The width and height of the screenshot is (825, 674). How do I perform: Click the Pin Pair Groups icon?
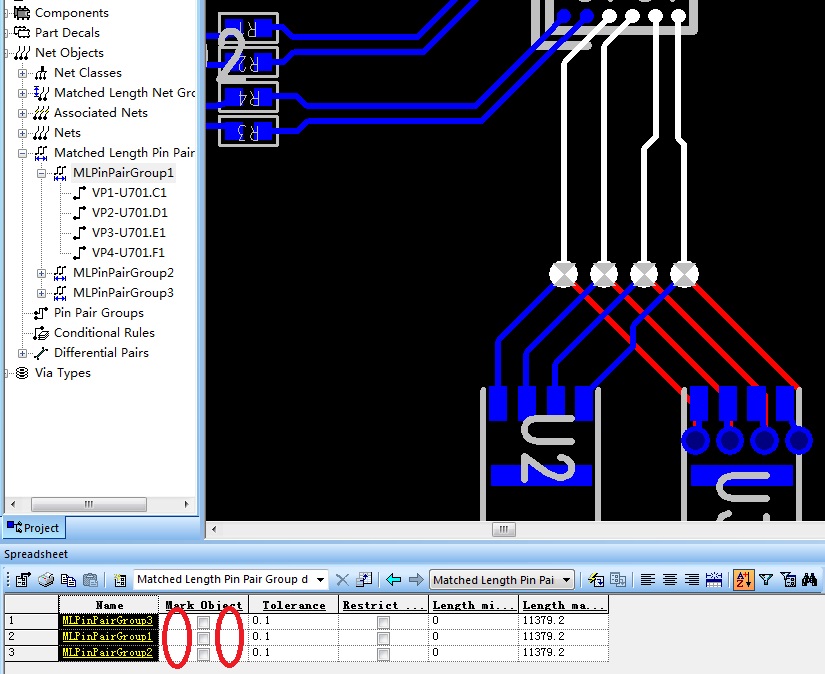[x=41, y=313]
